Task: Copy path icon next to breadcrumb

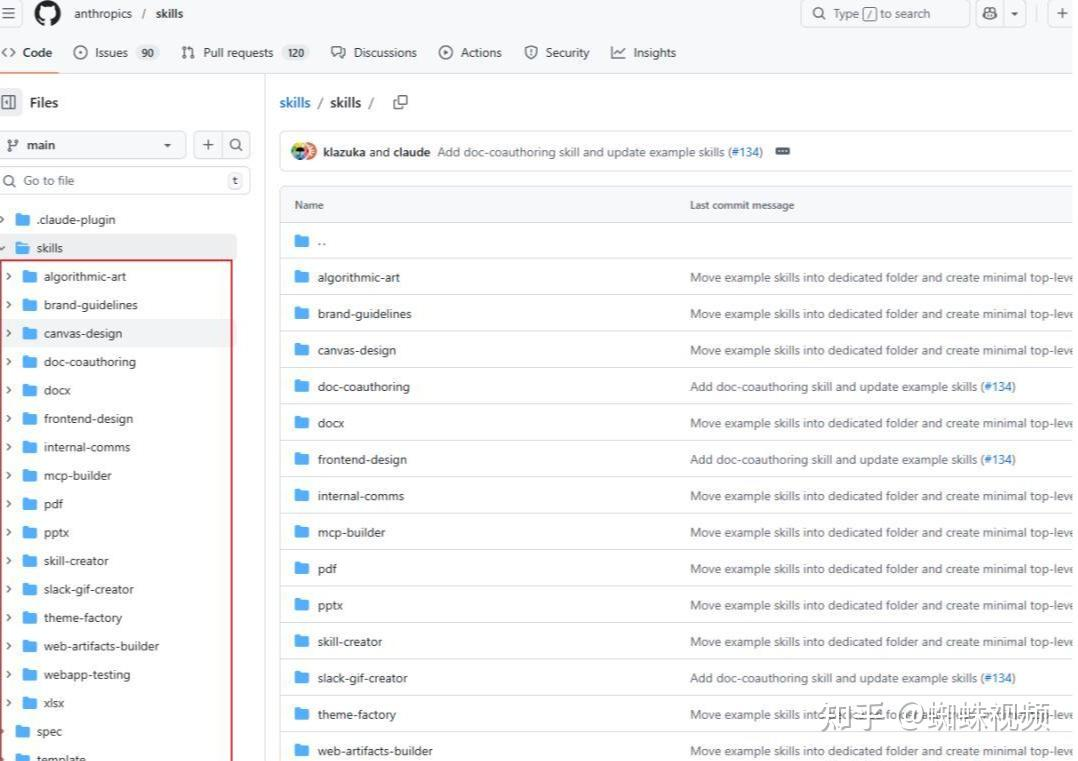Action: coord(400,102)
